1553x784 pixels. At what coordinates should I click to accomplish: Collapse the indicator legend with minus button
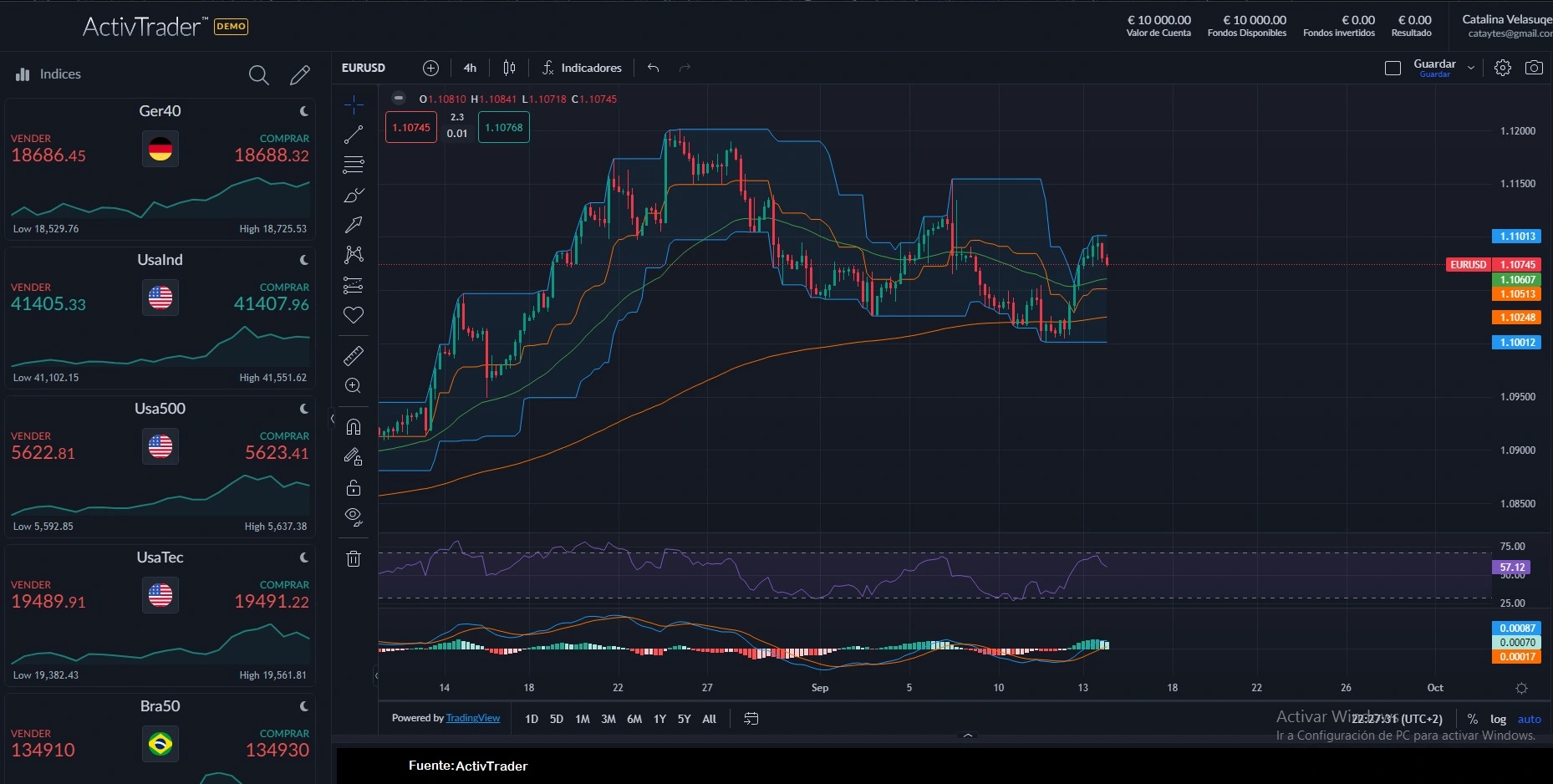pyautogui.click(x=399, y=99)
